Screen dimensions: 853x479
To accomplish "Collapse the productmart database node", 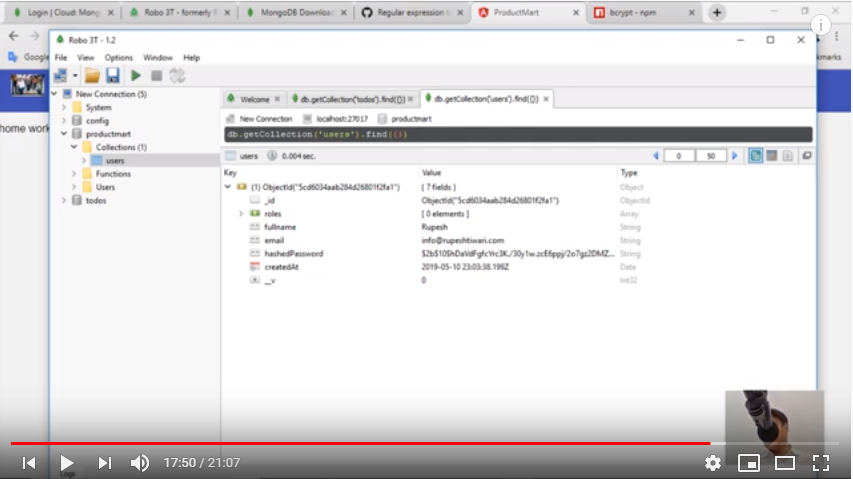I will tap(64, 133).
